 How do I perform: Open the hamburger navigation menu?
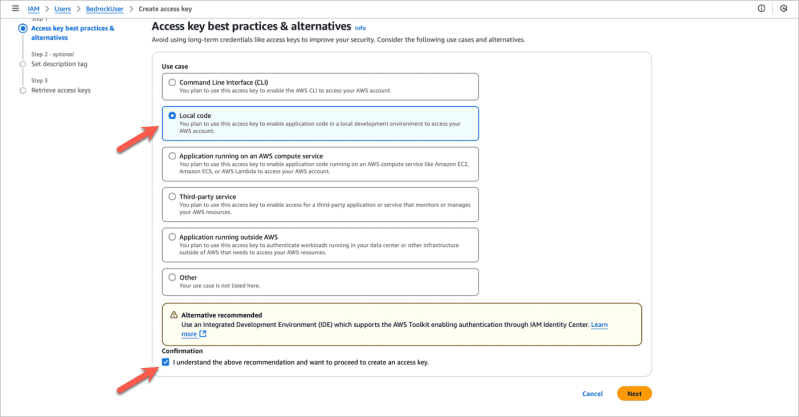[15, 9]
